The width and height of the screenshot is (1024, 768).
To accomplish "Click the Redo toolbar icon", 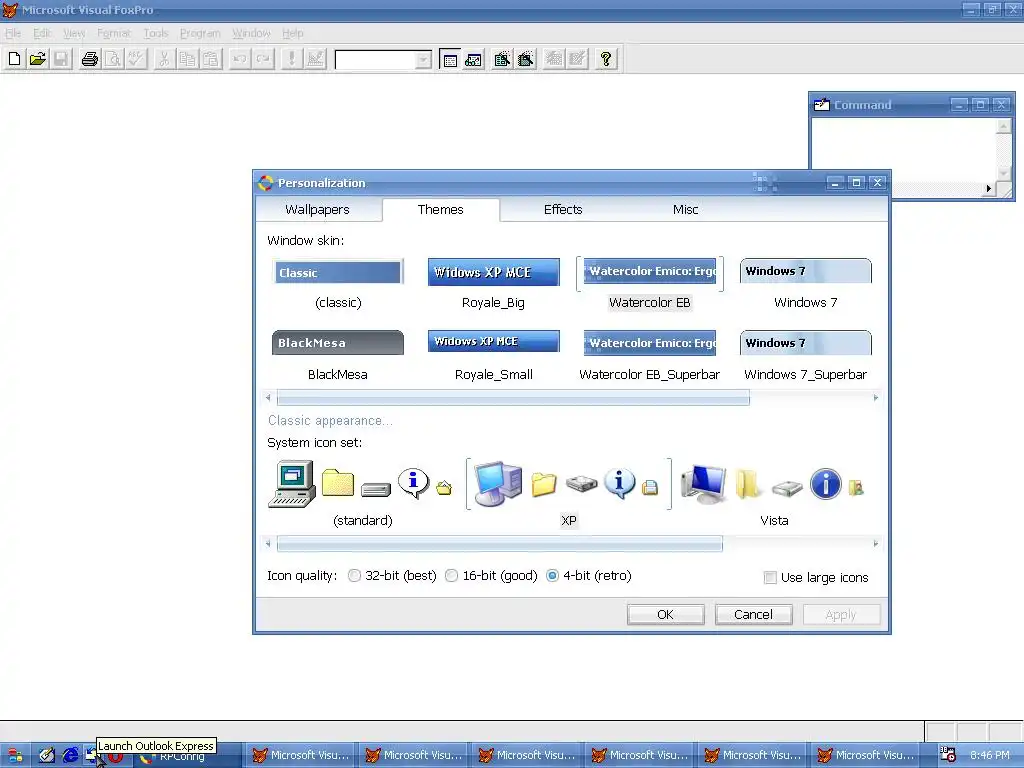I will 263,59.
